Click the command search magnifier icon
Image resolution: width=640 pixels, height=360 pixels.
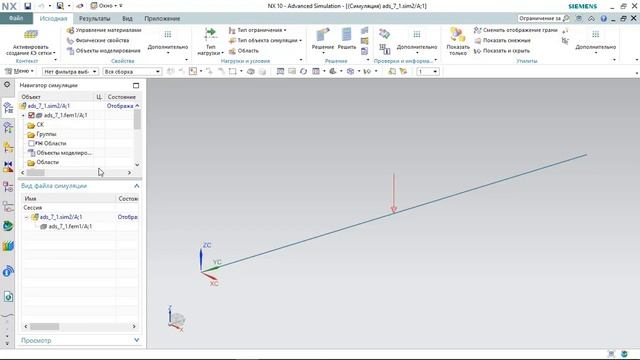(566, 18)
